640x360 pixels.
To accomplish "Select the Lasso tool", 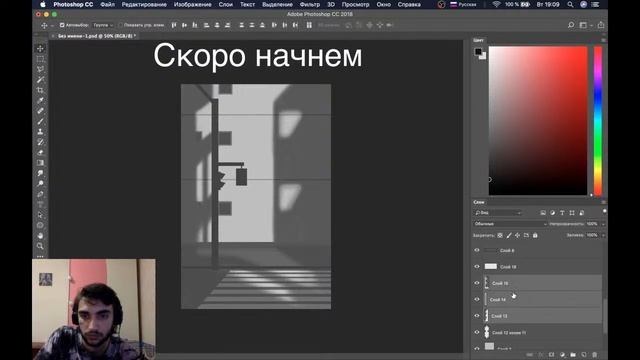I will pyautogui.click(x=40, y=69).
